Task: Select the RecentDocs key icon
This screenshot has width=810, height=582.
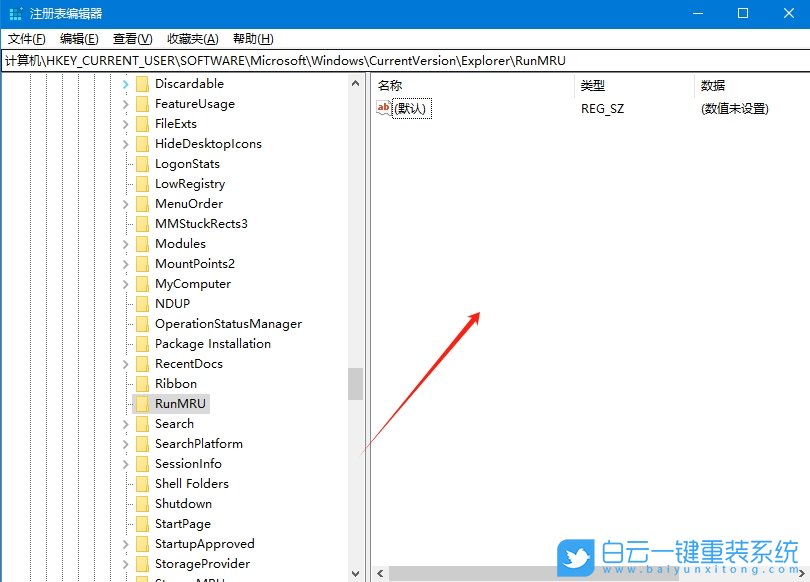Action: click(141, 363)
